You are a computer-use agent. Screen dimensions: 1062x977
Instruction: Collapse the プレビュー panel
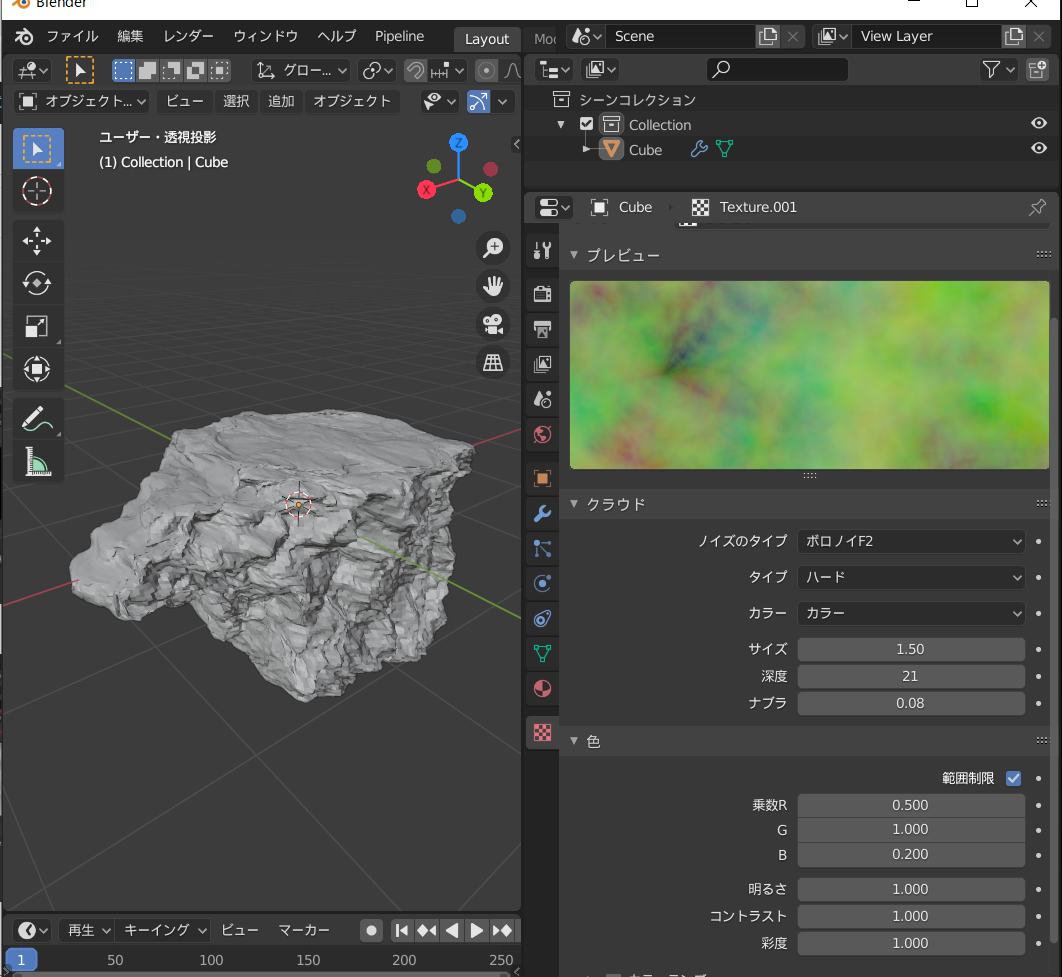coord(575,255)
